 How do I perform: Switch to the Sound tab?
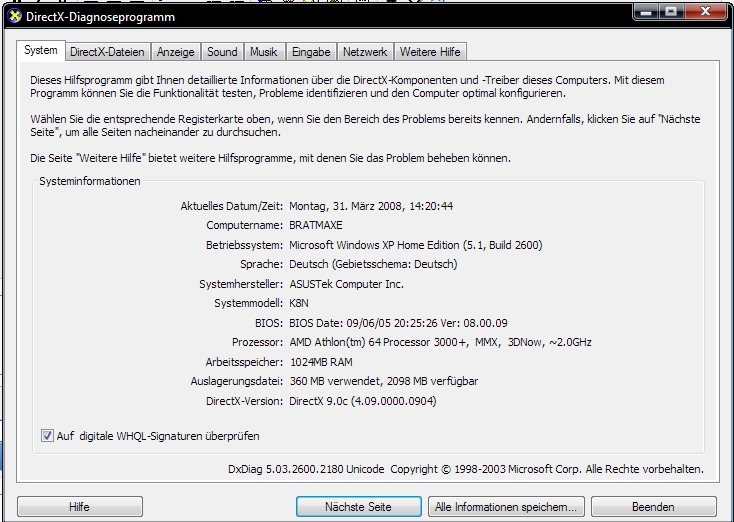pyautogui.click(x=222, y=52)
